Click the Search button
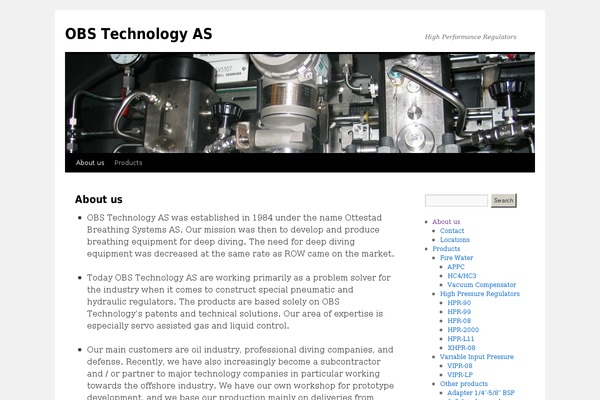 504,200
